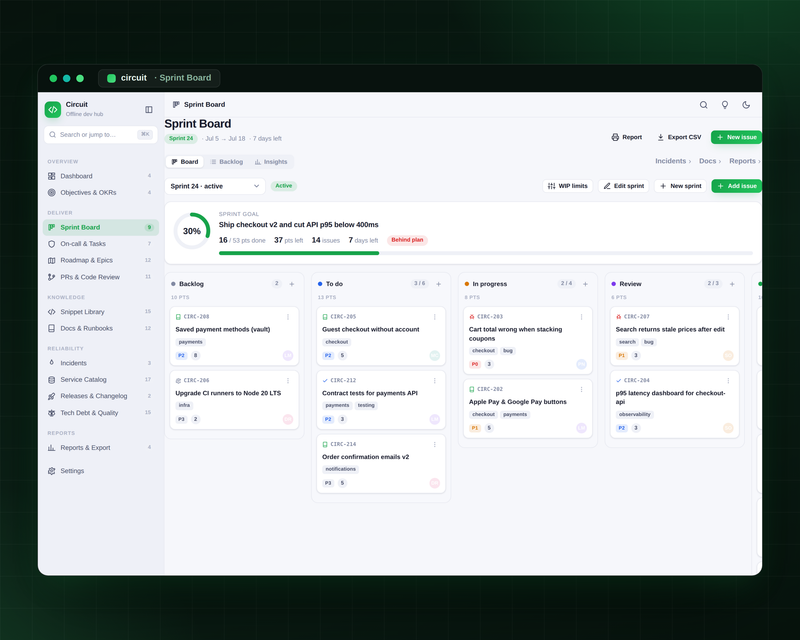Click the New sprint button
The width and height of the screenshot is (800, 640).
click(681, 186)
